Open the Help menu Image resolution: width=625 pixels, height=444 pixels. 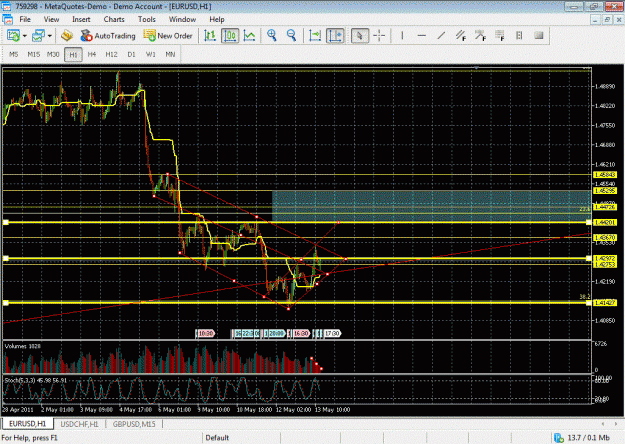pos(217,19)
